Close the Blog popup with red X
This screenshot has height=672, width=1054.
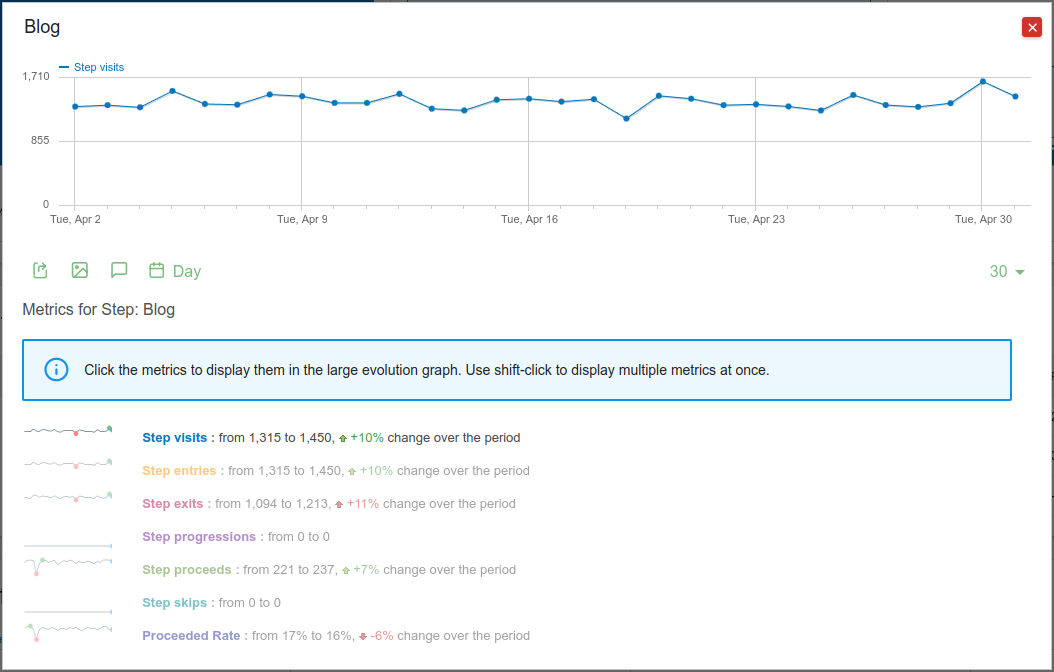click(x=1032, y=28)
